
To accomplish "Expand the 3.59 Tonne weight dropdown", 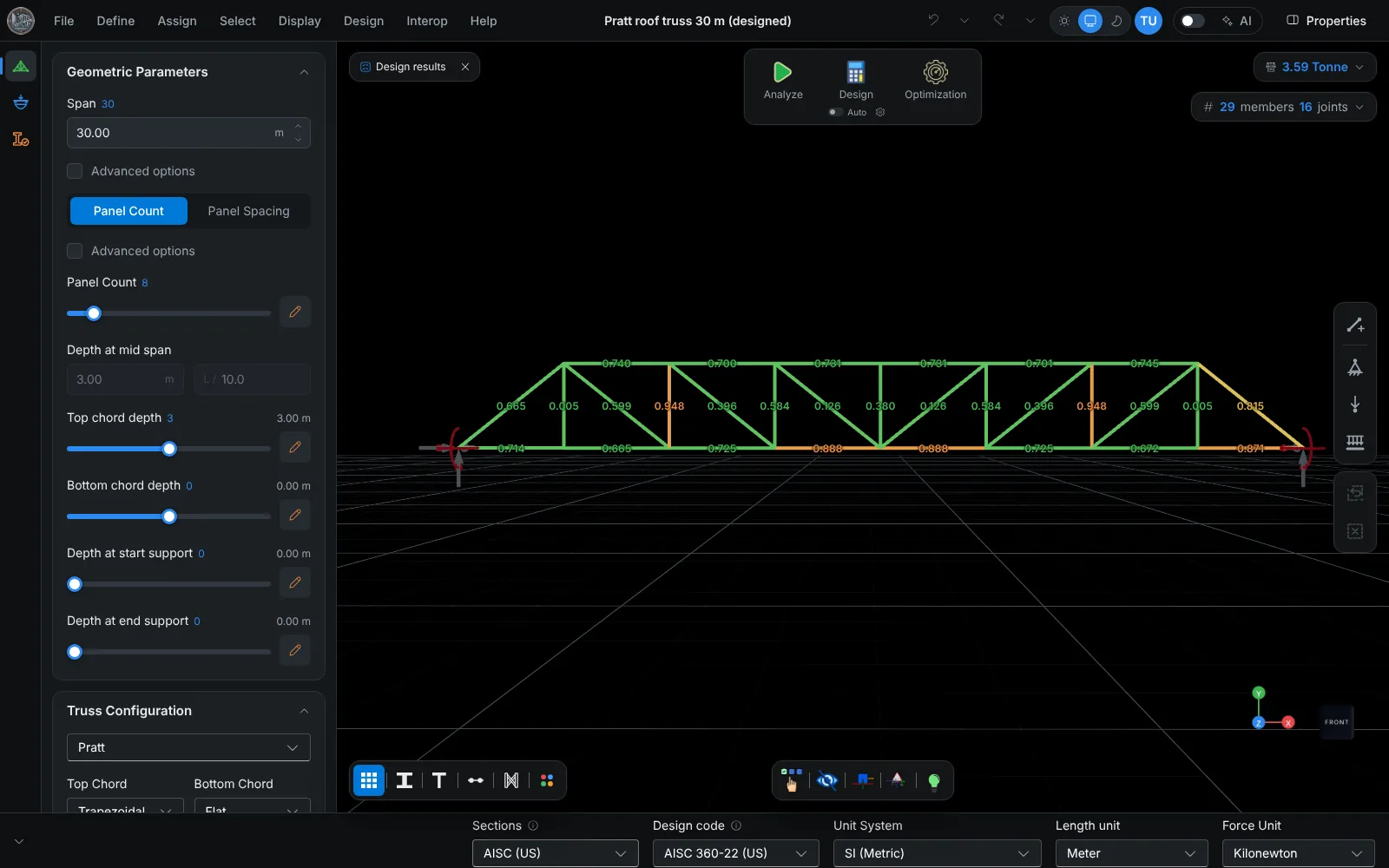I will click(x=1314, y=67).
